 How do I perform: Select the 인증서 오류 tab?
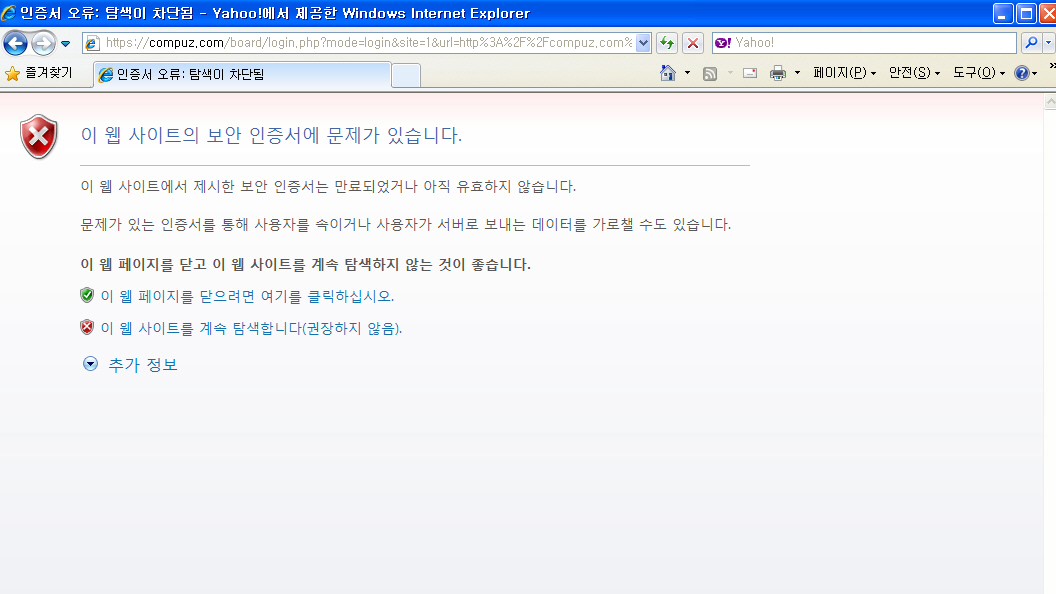click(x=242, y=74)
